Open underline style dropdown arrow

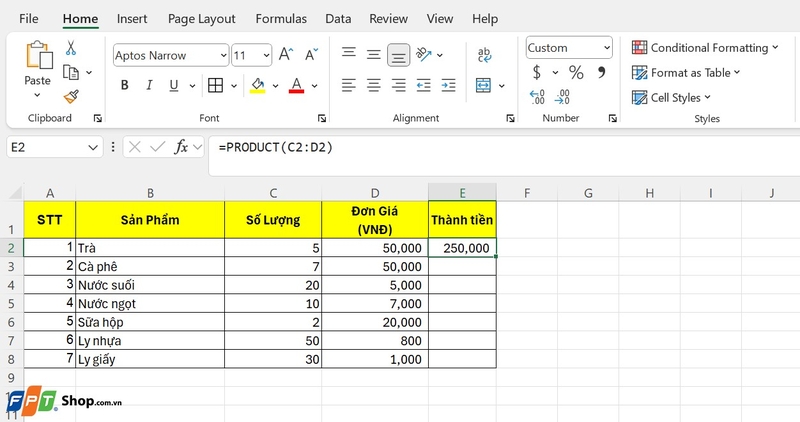click(192, 86)
